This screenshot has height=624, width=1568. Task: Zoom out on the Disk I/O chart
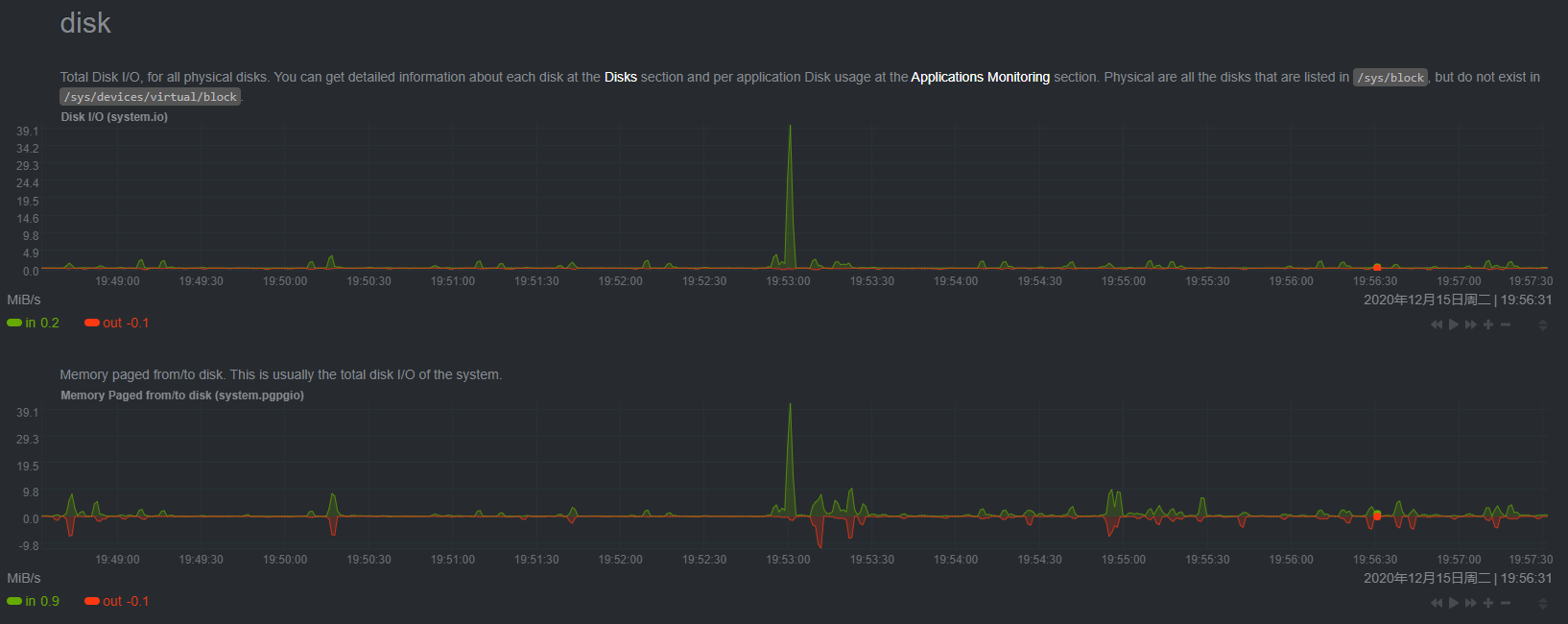pos(1506,324)
